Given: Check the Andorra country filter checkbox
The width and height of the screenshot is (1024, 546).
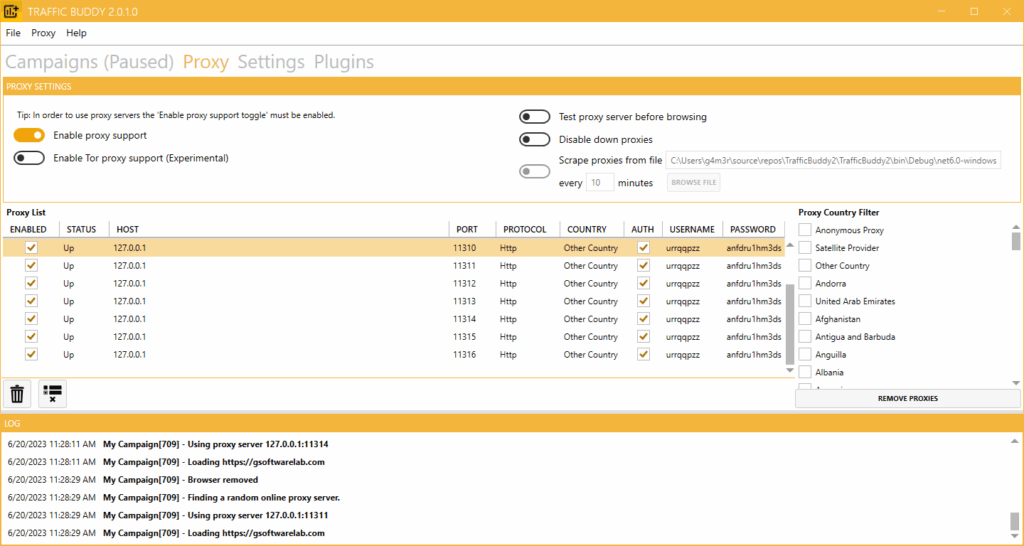Looking at the screenshot, I should (805, 284).
